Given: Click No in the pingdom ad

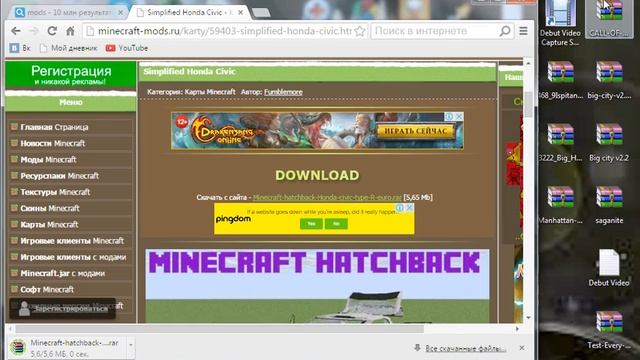Looking at the screenshot, I should [336, 224].
